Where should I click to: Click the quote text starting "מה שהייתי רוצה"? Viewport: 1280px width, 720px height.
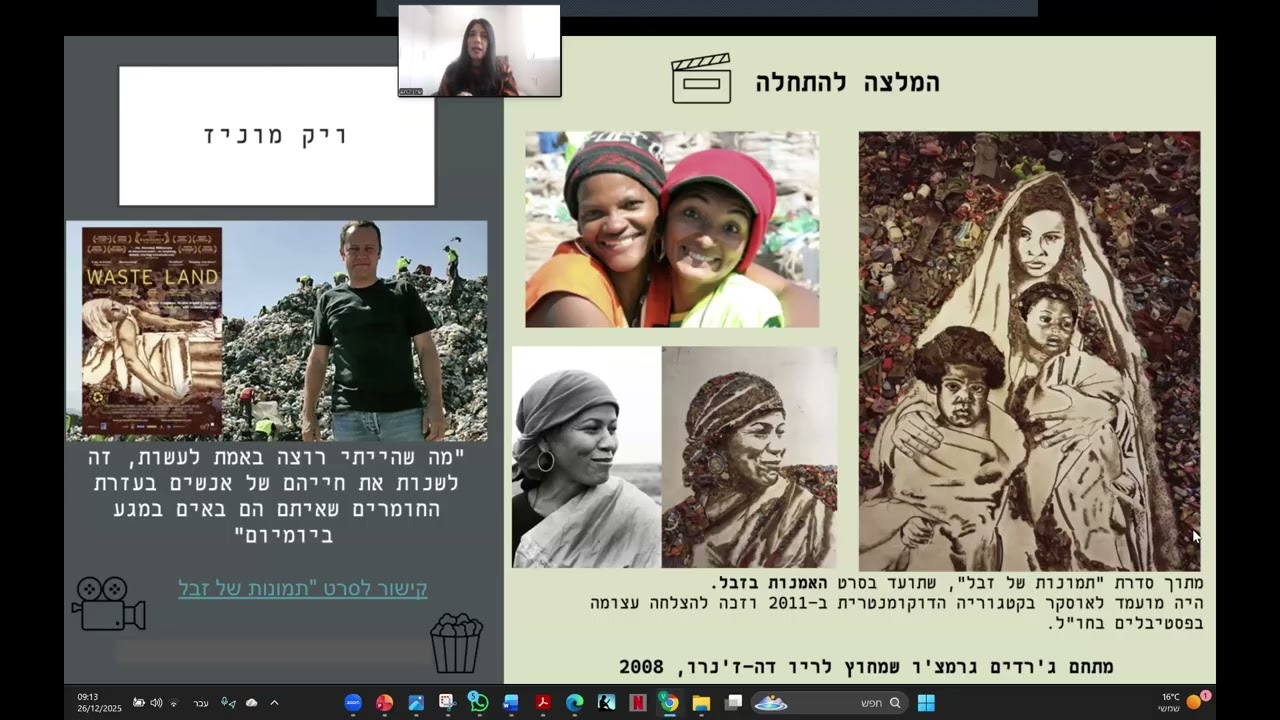(x=277, y=496)
